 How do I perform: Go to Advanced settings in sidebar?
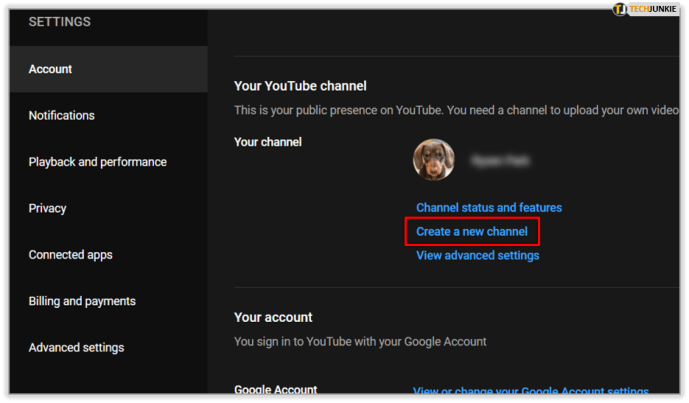pos(76,348)
